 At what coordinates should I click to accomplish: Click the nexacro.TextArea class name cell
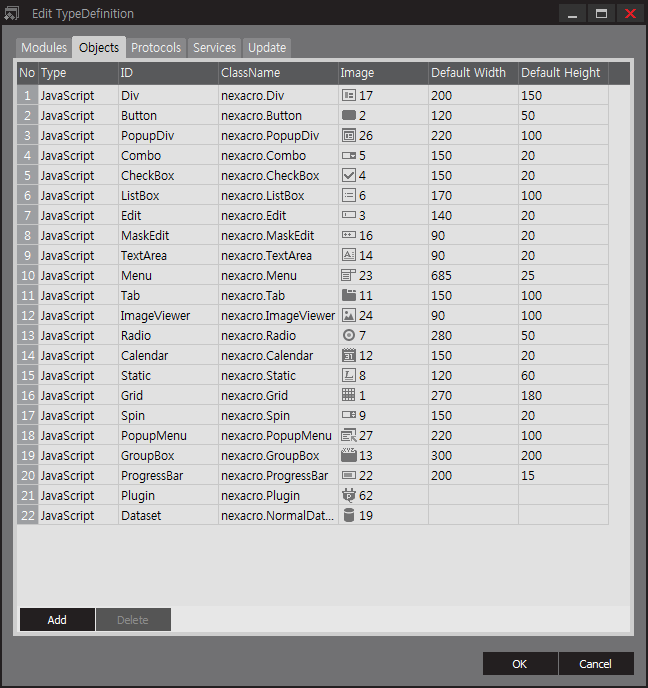(278, 255)
